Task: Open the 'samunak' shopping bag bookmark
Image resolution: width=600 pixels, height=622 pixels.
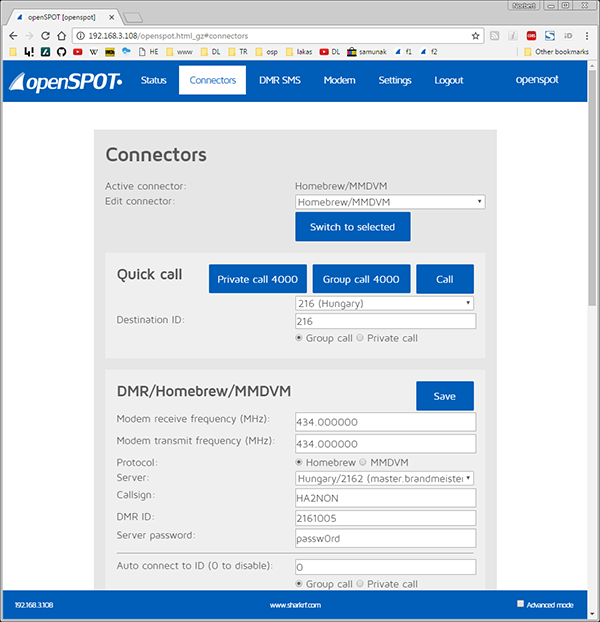Action: (367, 52)
